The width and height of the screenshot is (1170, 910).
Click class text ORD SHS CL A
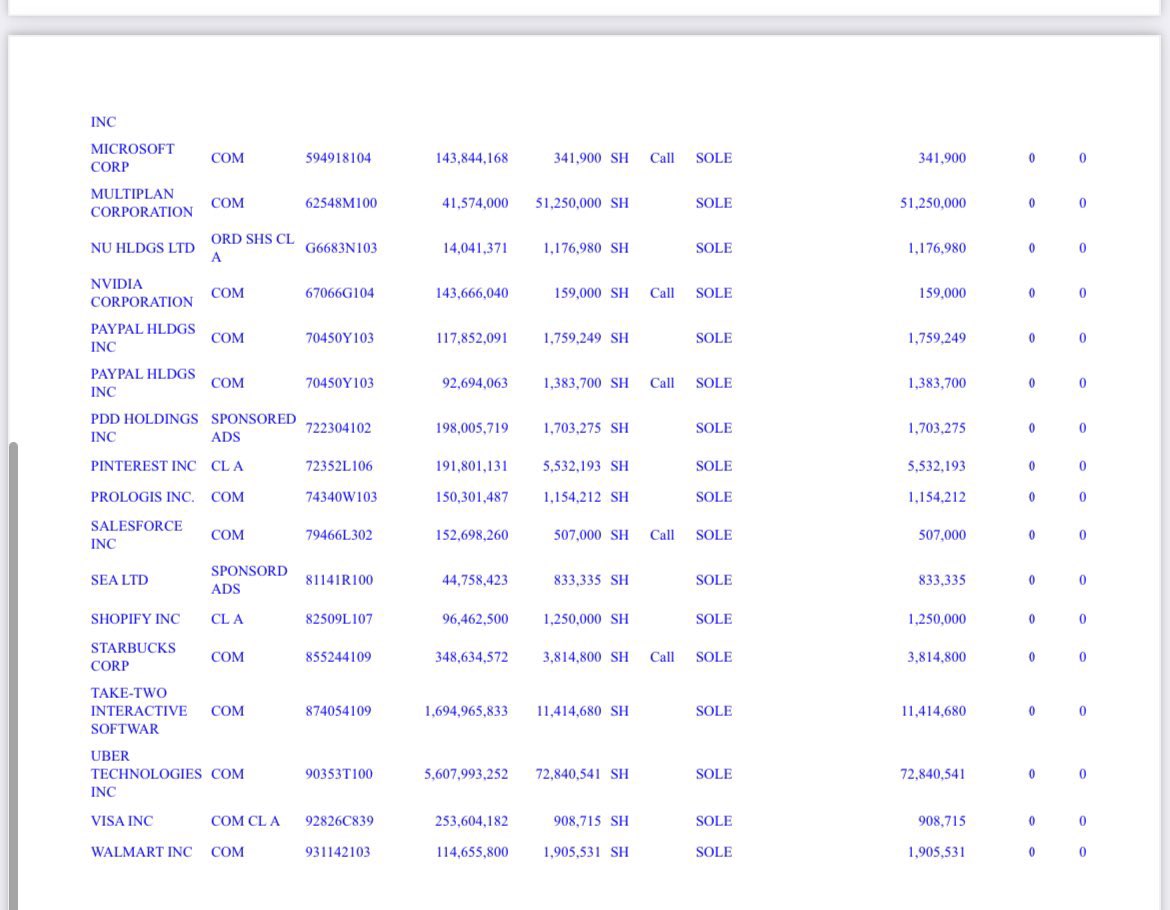(252, 248)
